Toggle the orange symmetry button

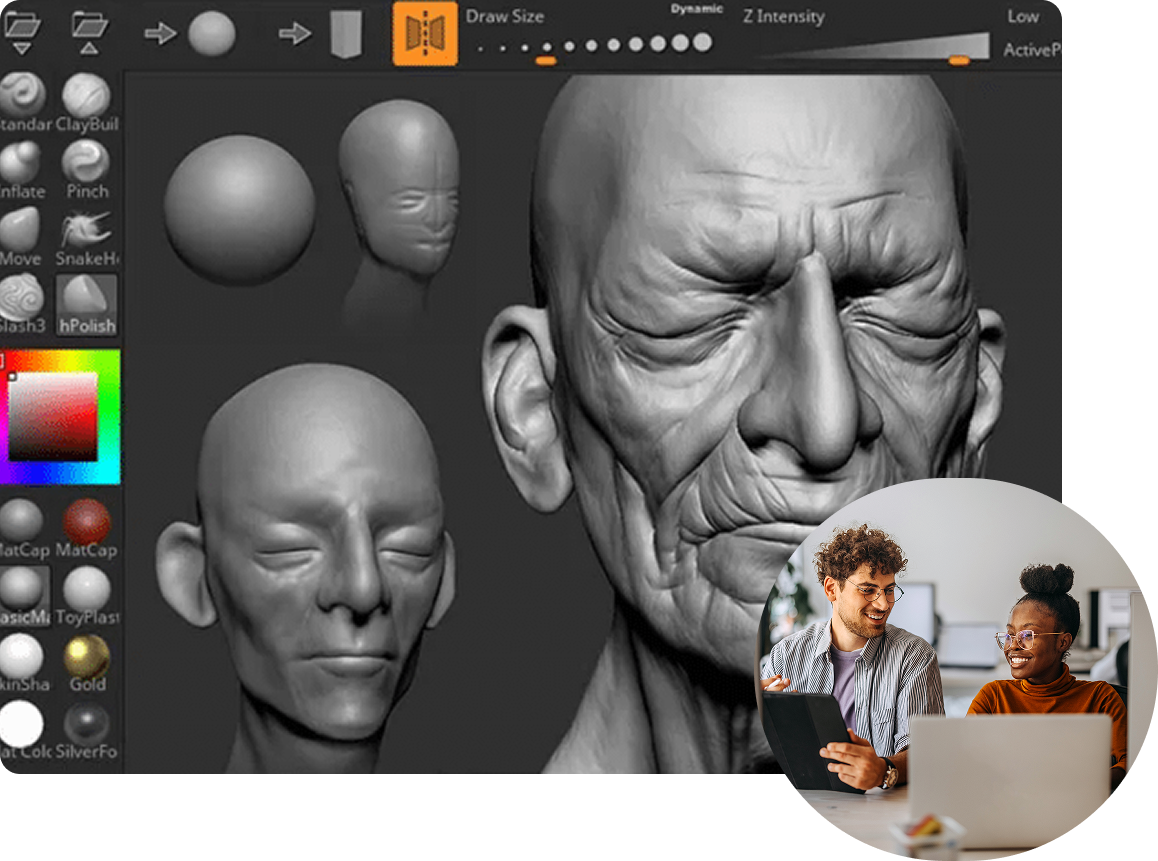tap(425, 34)
